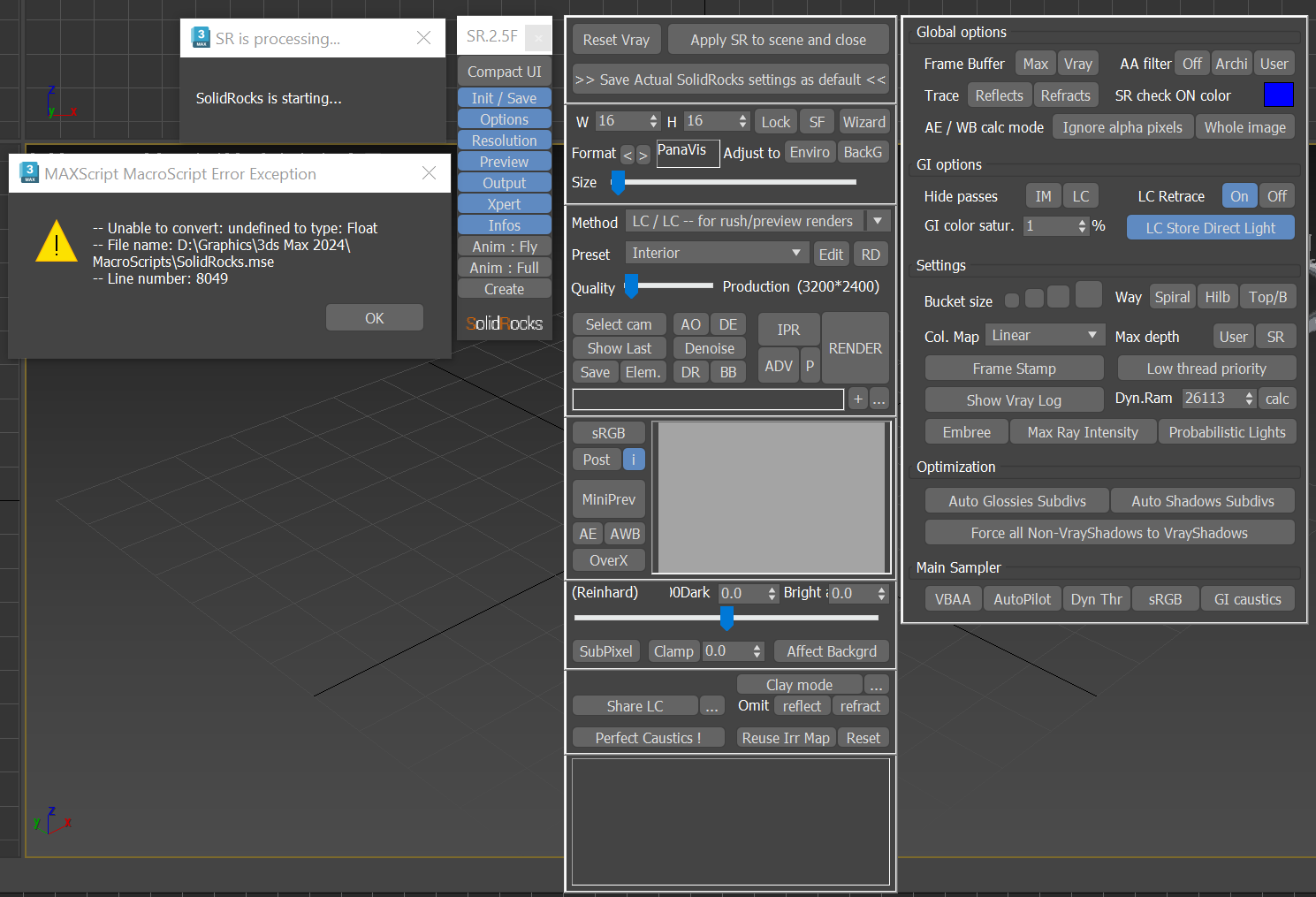Viewport: 1316px width, 897px height.
Task: Open the Wizard
Action: pos(863,122)
